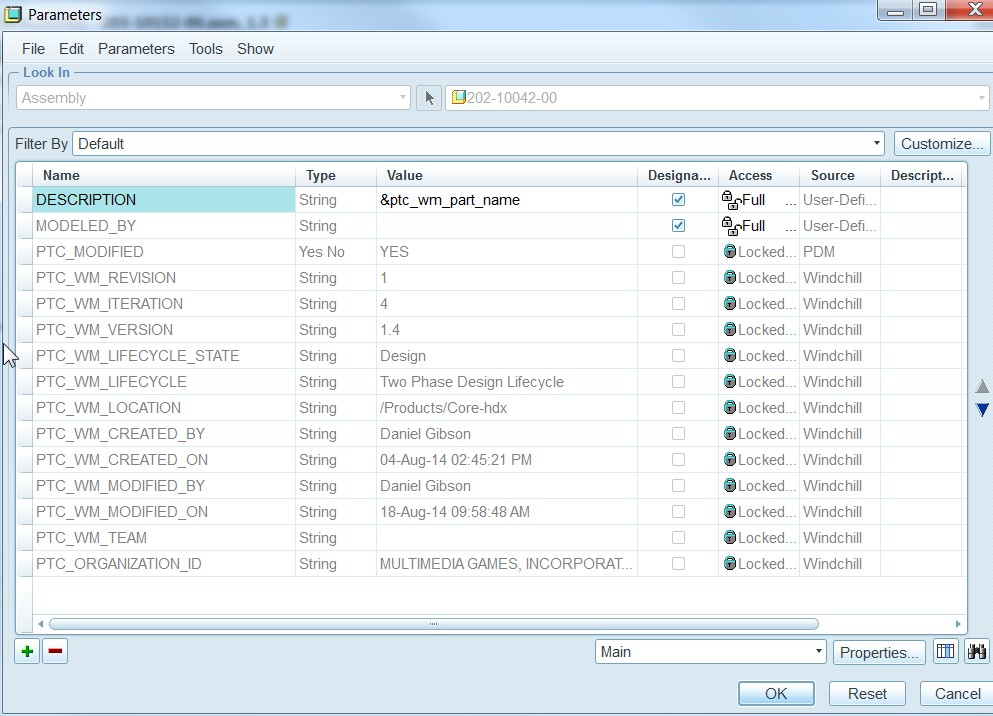Click the lock icon in the PTC_ORGANIZATION_ID row
This screenshot has width=993, height=716.
point(730,563)
